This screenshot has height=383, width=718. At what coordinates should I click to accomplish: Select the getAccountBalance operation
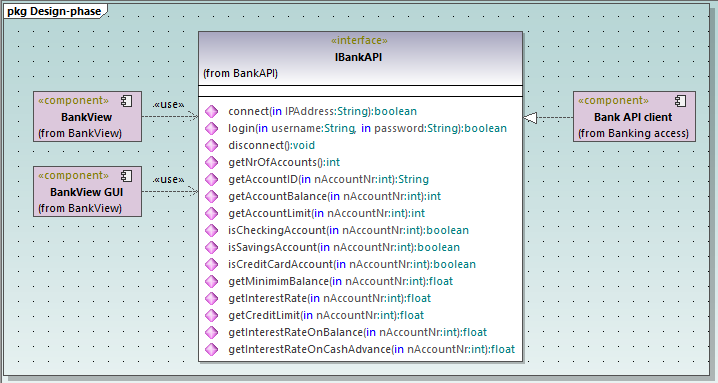[335, 196]
